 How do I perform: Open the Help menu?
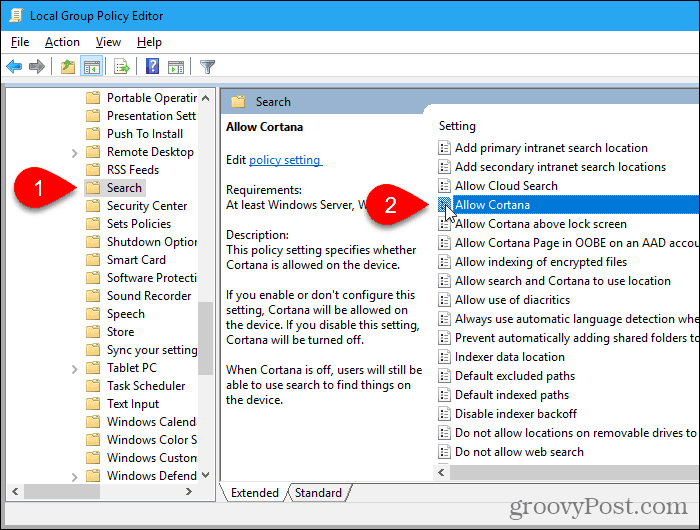coord(149,42)
